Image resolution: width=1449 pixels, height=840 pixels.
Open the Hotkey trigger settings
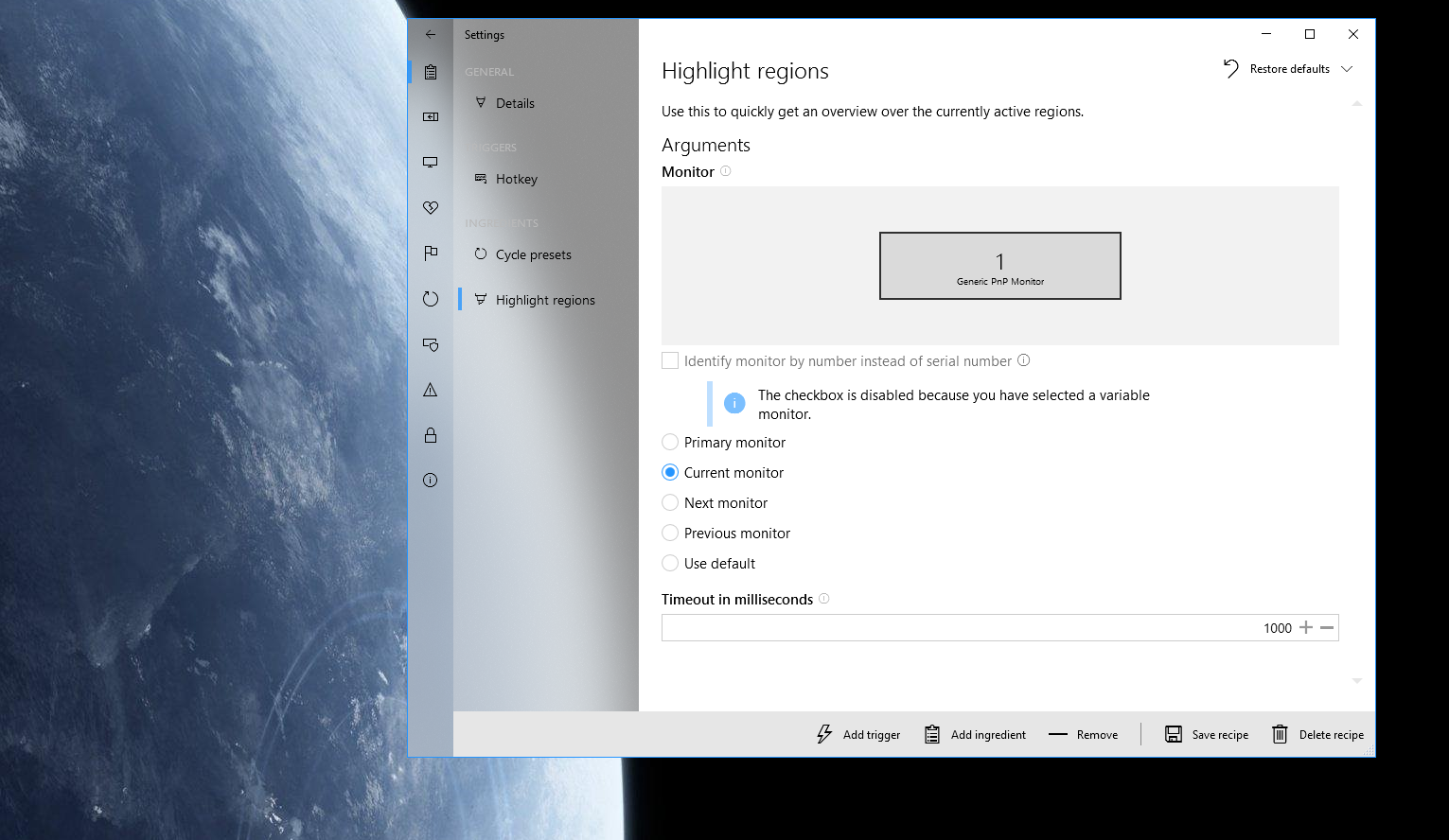(x=516, y=179)
